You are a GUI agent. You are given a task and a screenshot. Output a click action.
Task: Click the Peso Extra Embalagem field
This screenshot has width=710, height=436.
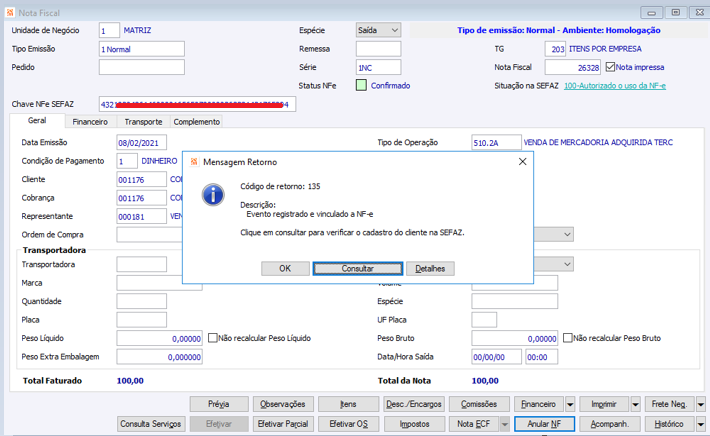159,357
